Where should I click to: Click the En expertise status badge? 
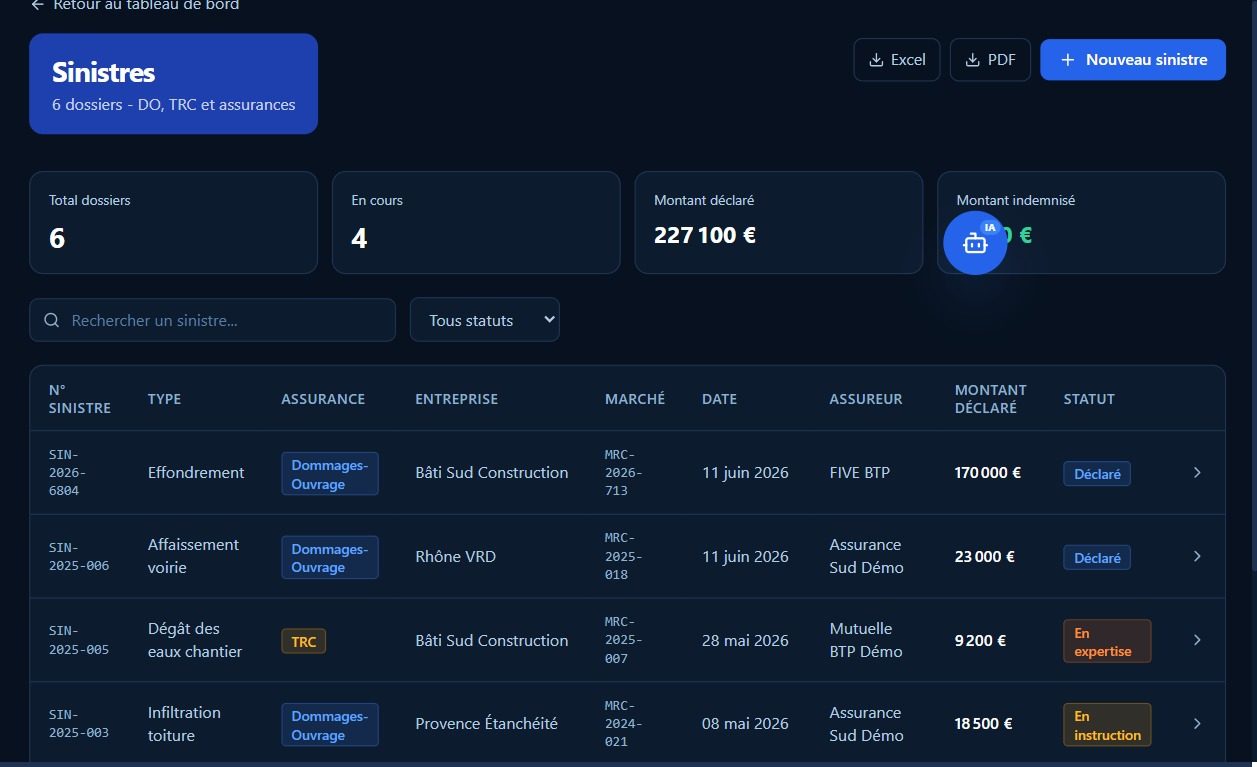point(1107,641)
